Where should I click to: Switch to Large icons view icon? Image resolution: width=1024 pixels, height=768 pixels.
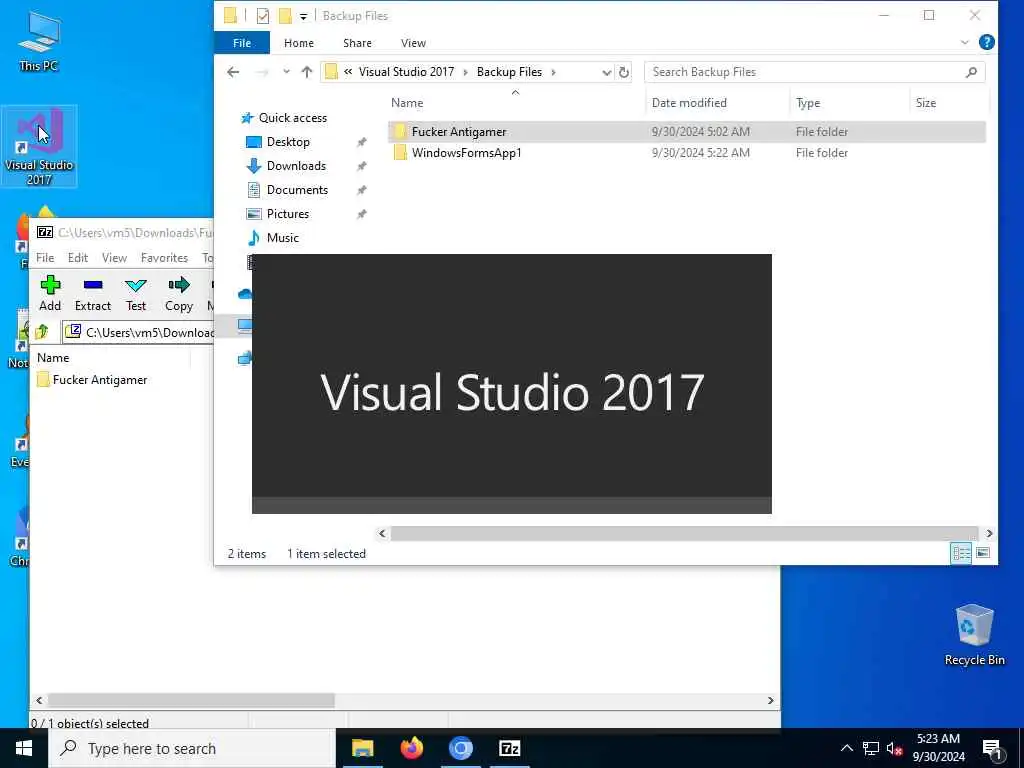tap(983, 553)
